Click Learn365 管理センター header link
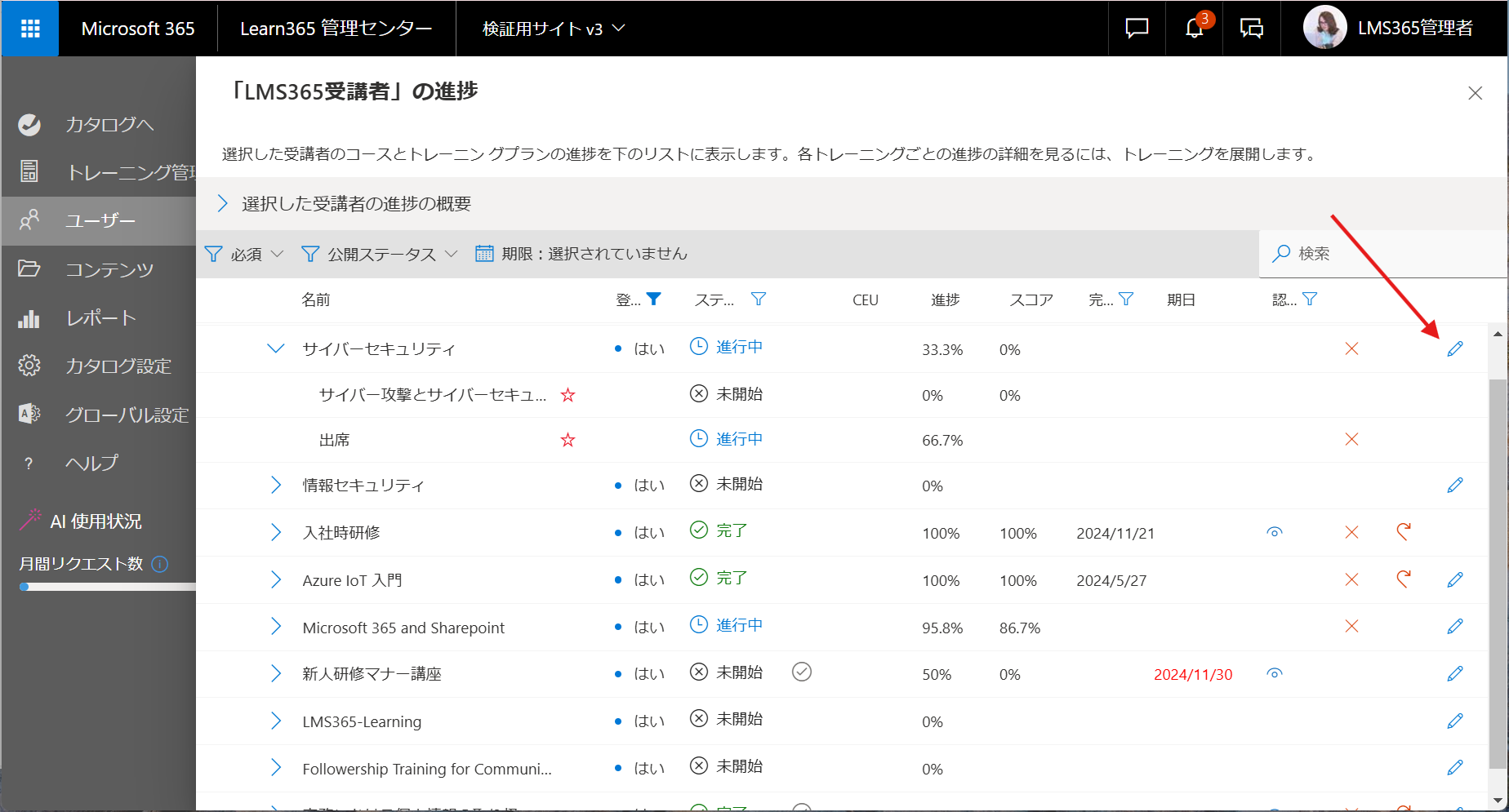Image resolution: width=1509 pixels, height=812 pixels. click(x=336, y=29)
